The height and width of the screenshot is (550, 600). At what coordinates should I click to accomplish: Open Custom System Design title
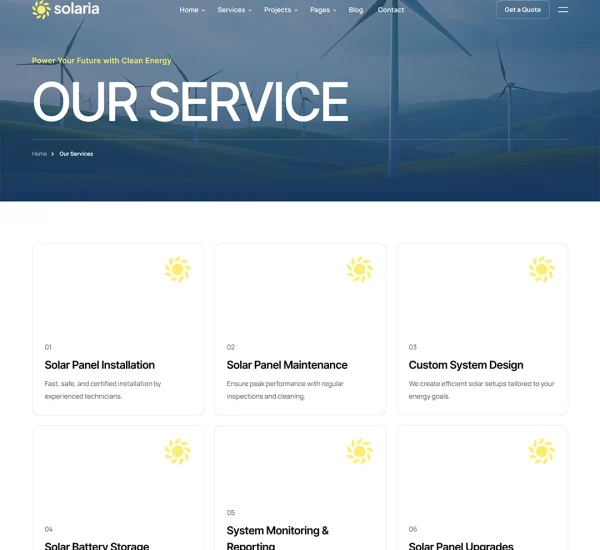(466, 365)
